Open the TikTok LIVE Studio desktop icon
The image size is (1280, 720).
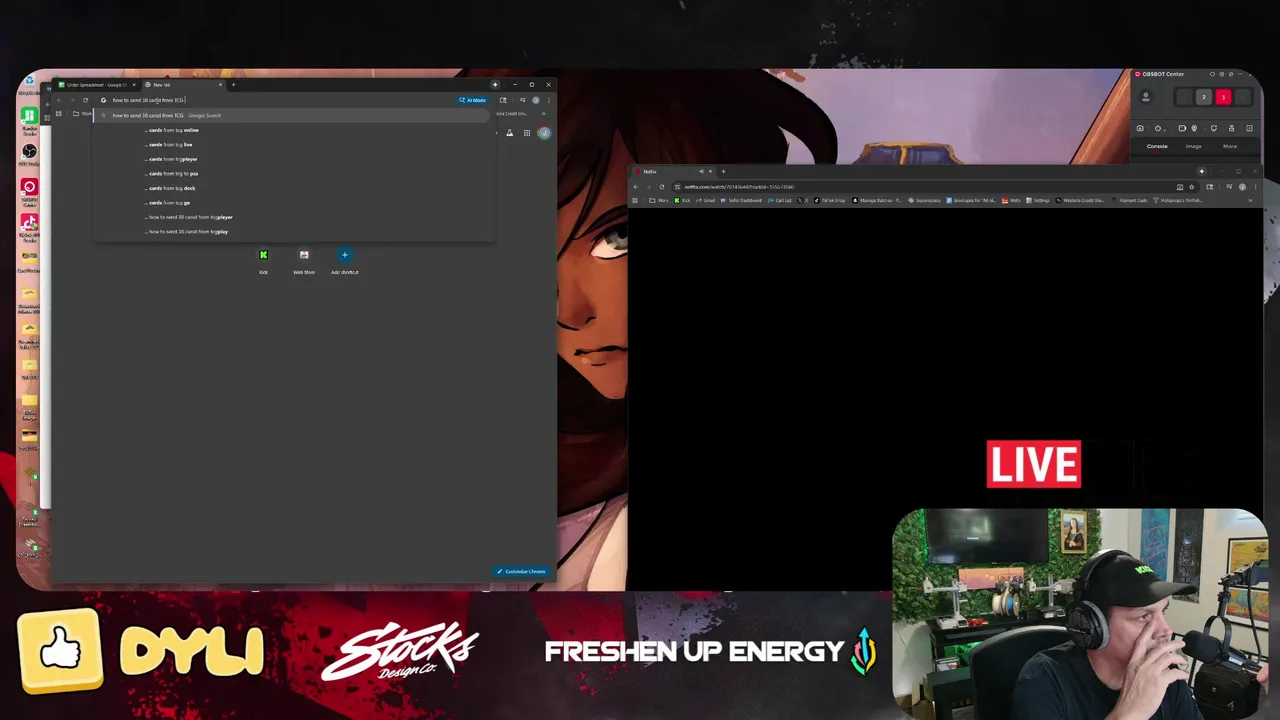pos(29,227)
